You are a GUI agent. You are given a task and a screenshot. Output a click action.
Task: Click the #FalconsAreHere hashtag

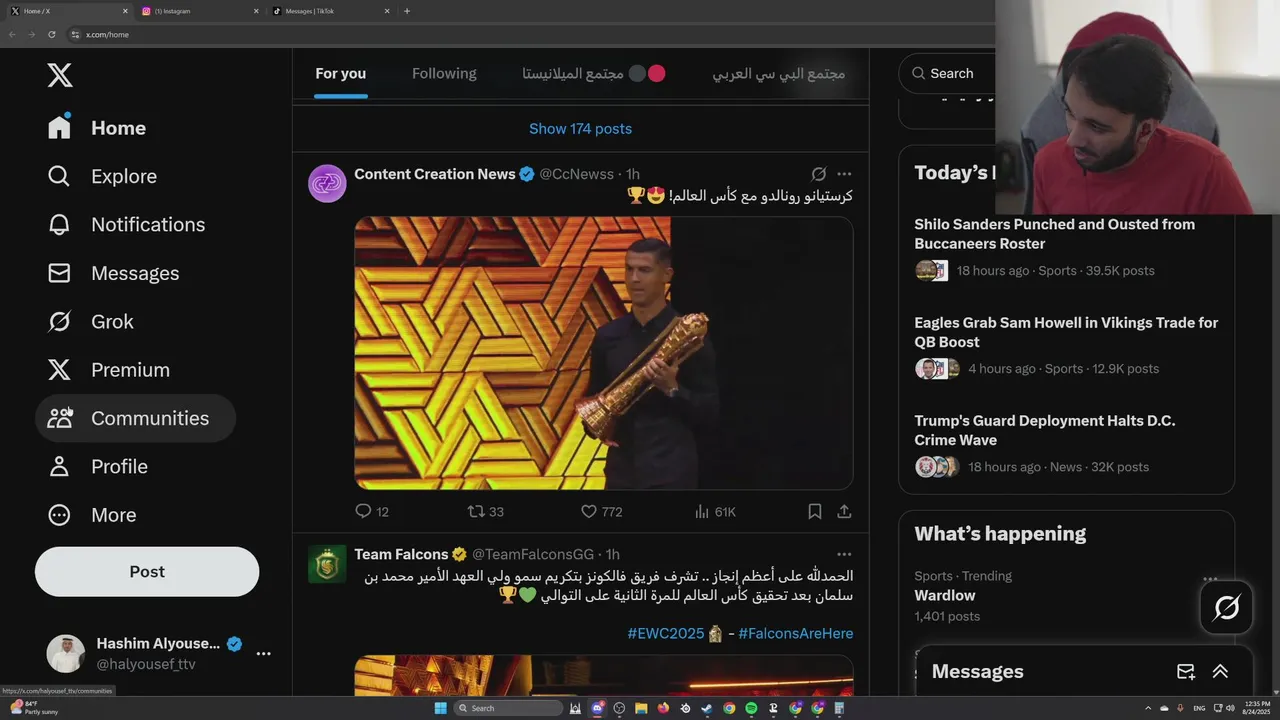coord(796,633)
